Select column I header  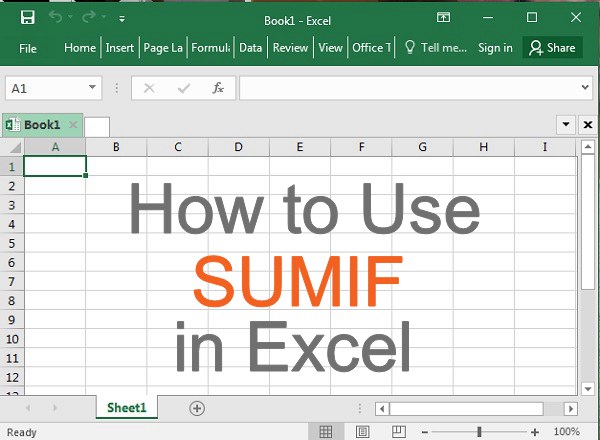pyautogui.click(x=545, y=147)
